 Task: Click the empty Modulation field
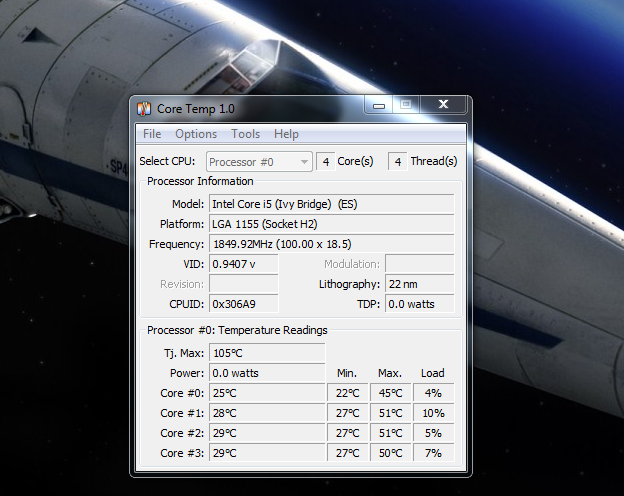419,264
